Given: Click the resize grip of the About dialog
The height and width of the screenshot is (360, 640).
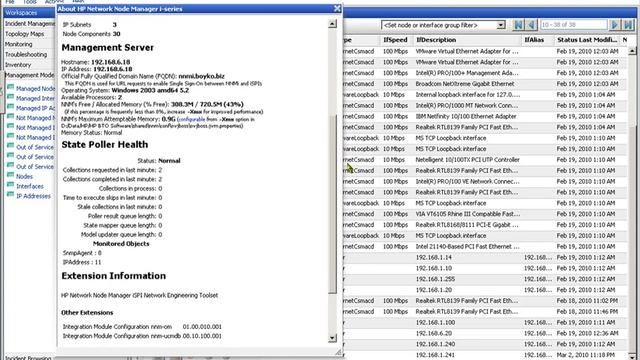Looking at the screenshot, I should tap(338, 352).
